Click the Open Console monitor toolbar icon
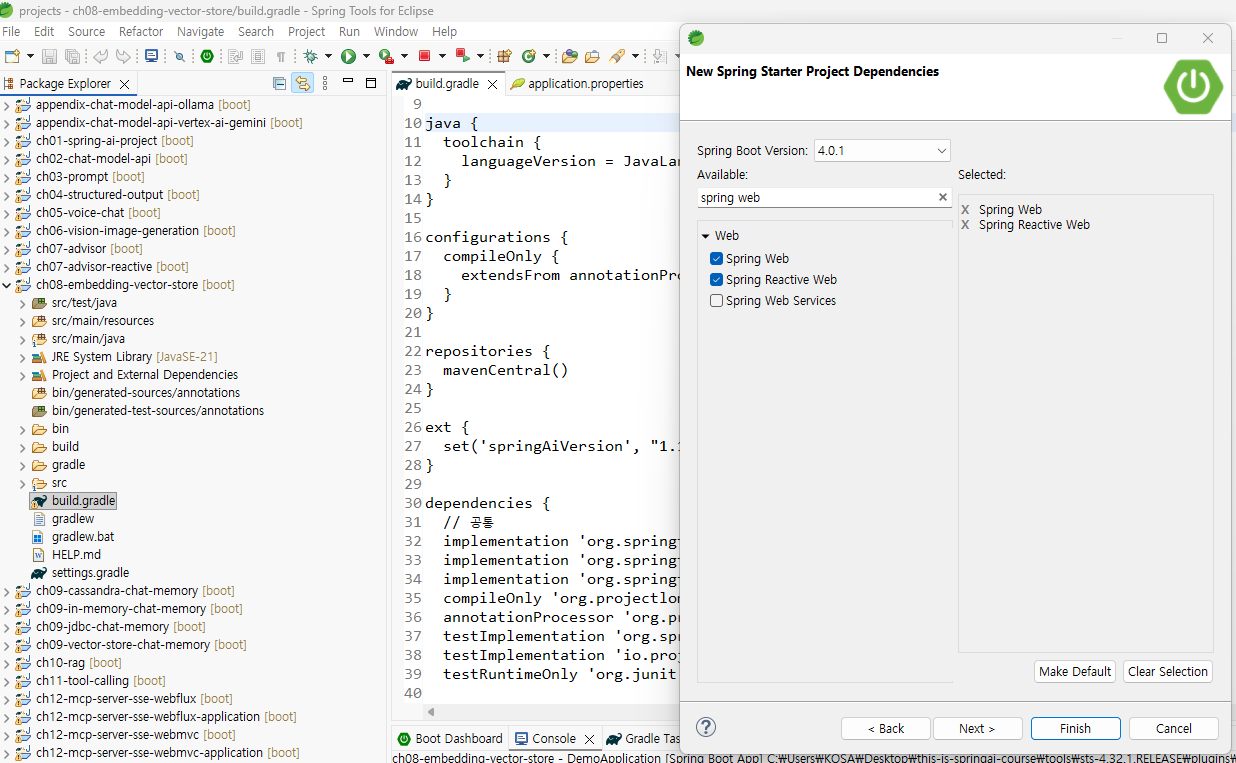This screenshot has height=763, width=1236. coord(151,56)
